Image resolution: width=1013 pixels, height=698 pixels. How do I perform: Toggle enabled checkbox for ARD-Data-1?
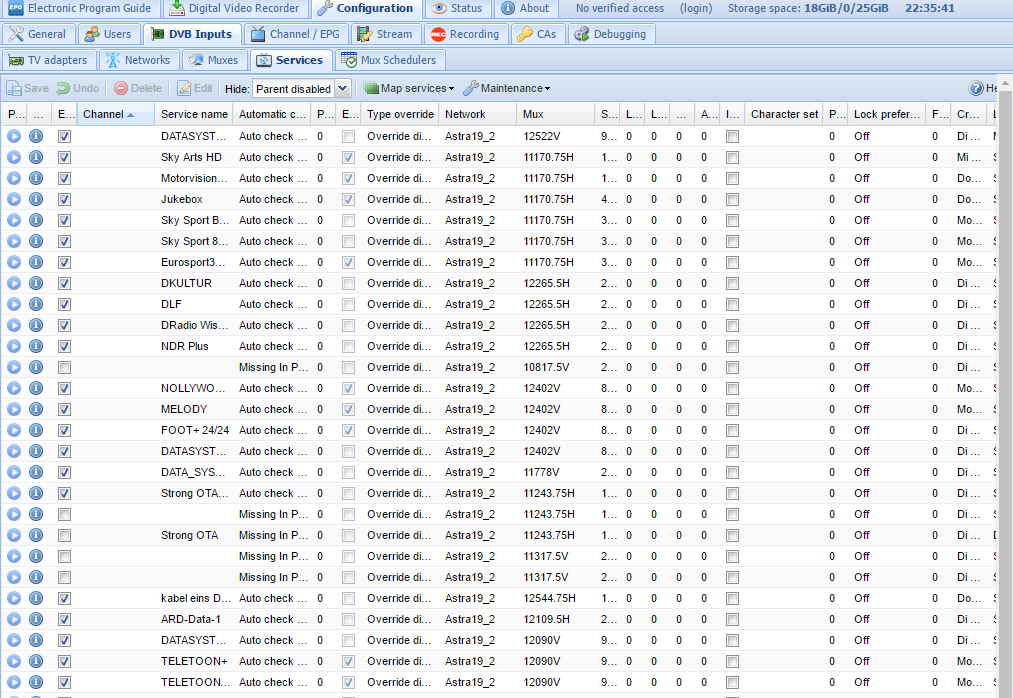click(64, 619)
